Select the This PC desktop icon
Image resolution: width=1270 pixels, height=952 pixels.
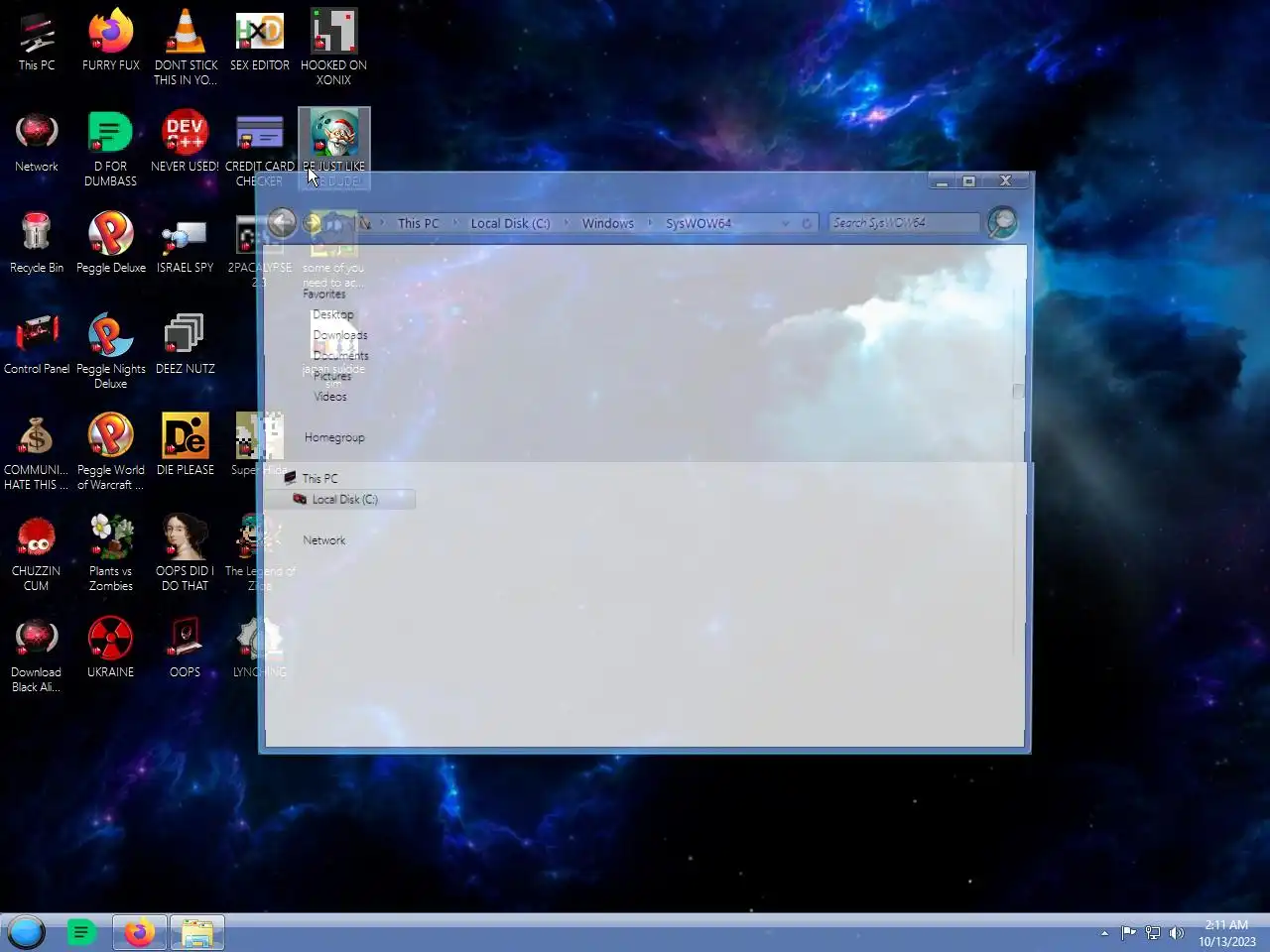point(37,40)
